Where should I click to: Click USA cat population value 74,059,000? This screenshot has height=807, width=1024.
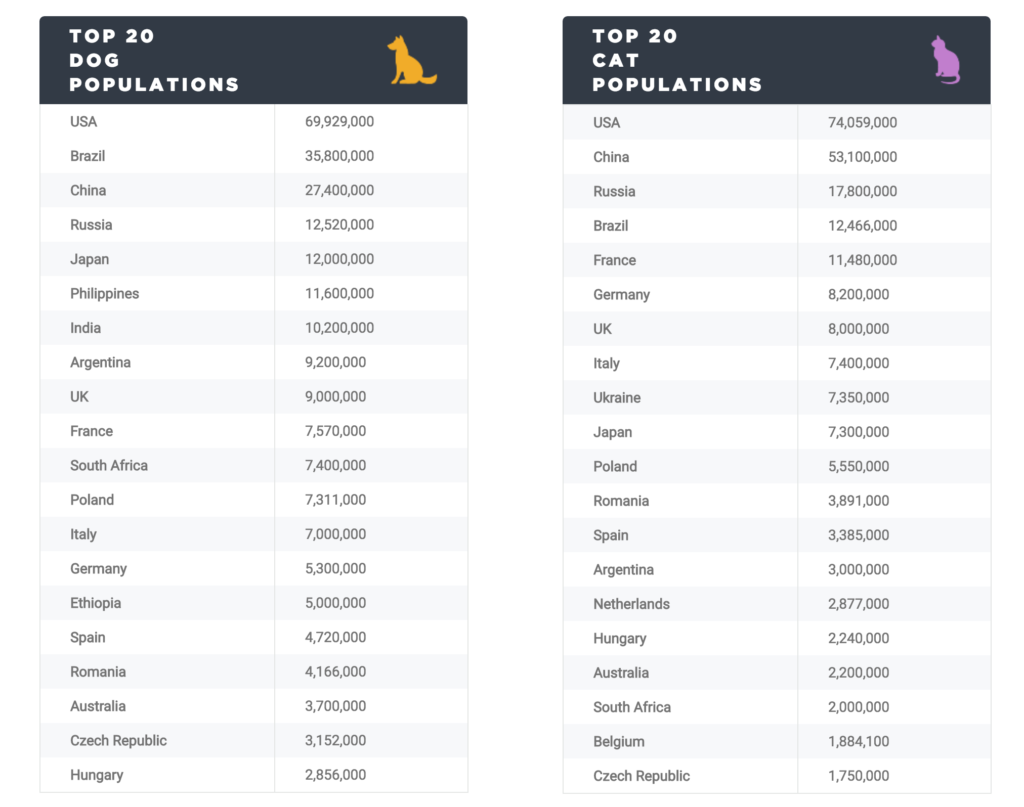coord(862,122)
